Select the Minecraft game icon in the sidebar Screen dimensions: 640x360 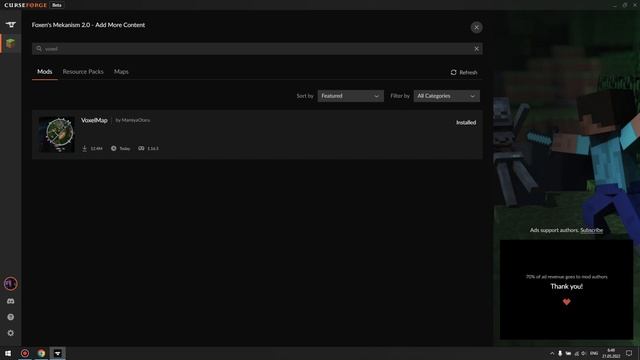[x=11, y=43]
